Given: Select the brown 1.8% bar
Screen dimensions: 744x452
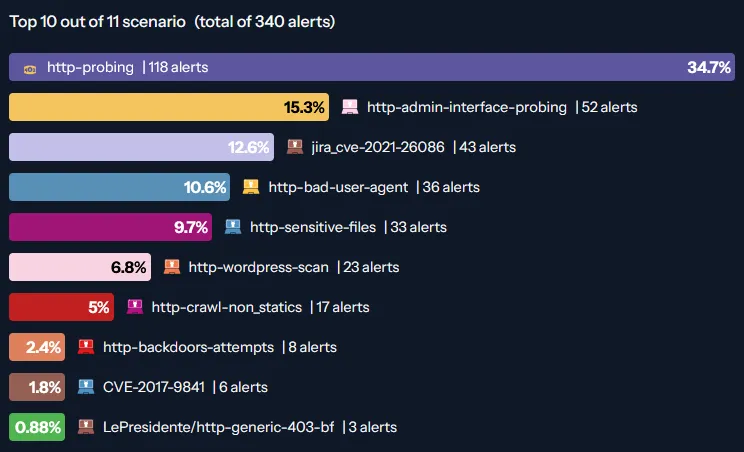Looking at the screenshot, I should coord(37,387).
